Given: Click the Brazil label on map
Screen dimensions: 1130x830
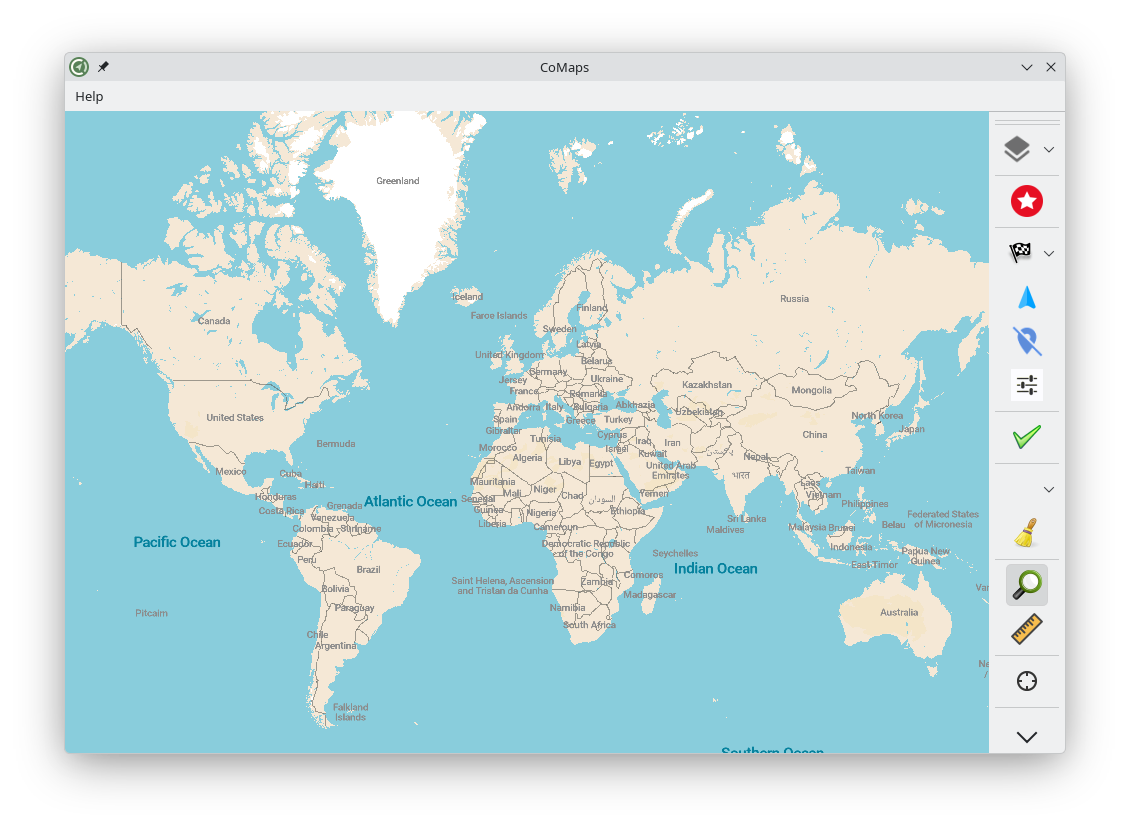Looking at the screenshot, I should tap(368, 570).
